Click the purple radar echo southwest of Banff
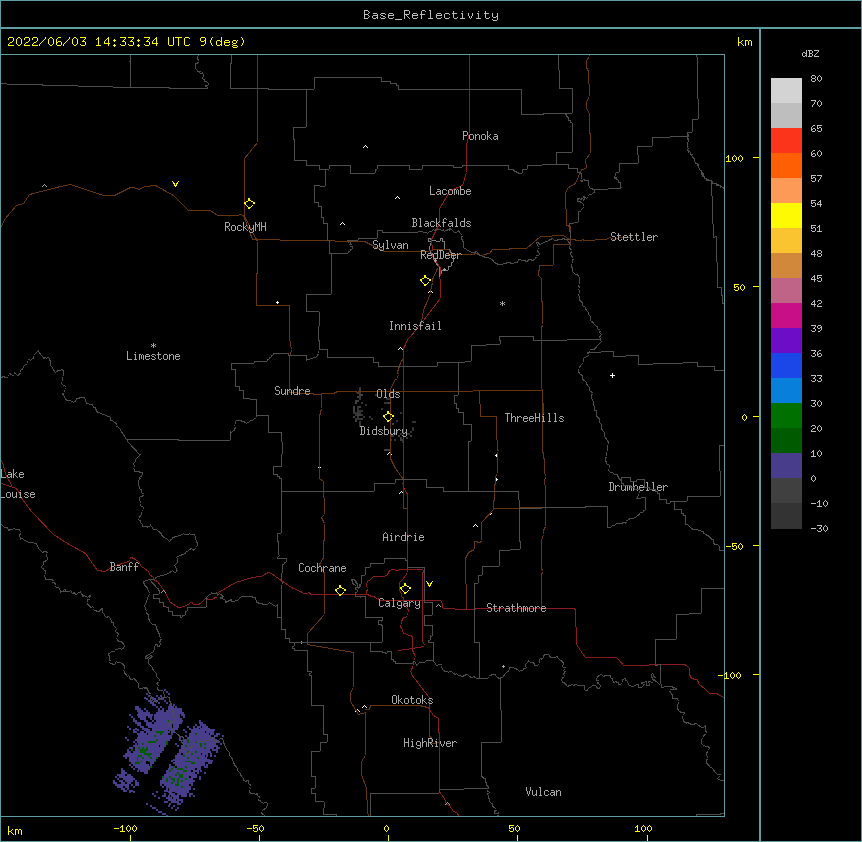The height and width of the screenshot is (842, 862). tap(168, 750)
